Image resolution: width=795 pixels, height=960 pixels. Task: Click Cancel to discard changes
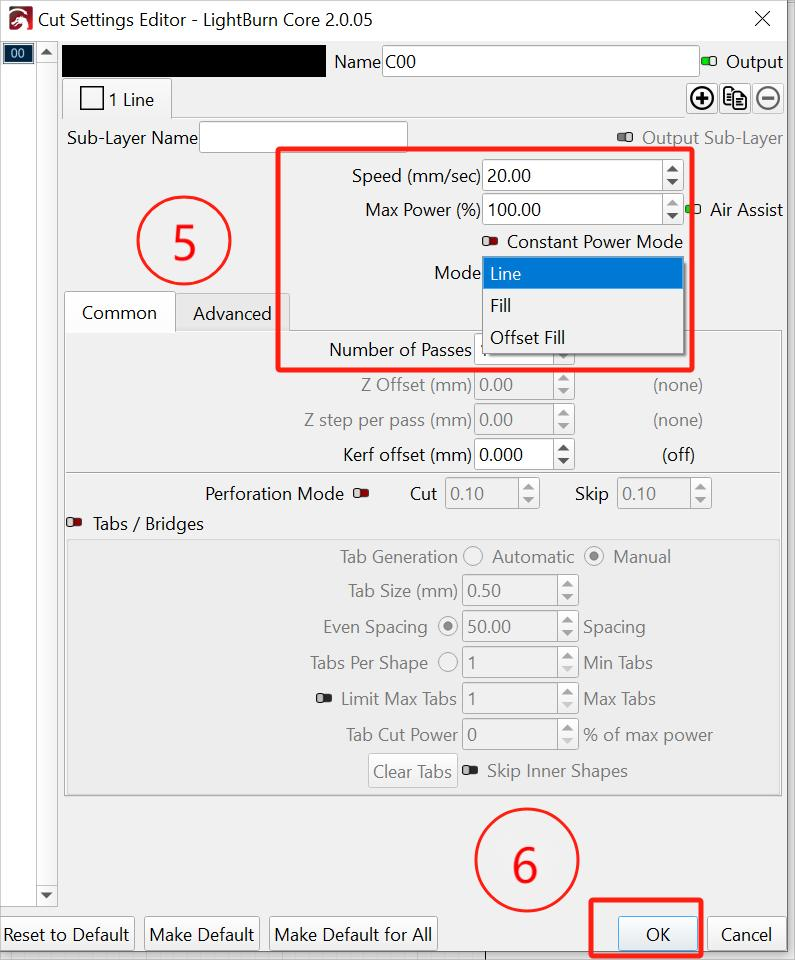(746, 934)
